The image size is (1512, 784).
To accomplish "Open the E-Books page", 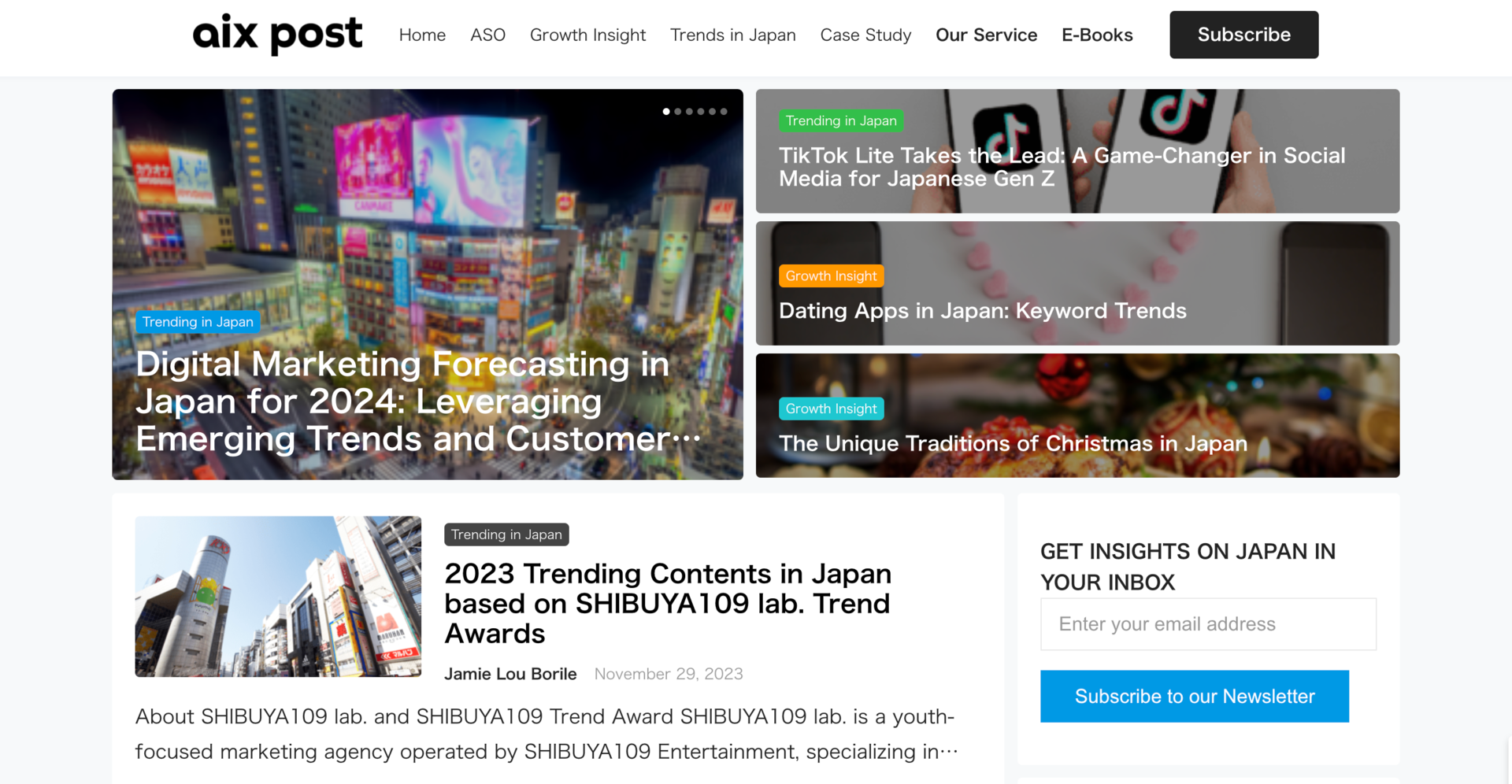I will 1097,35.
